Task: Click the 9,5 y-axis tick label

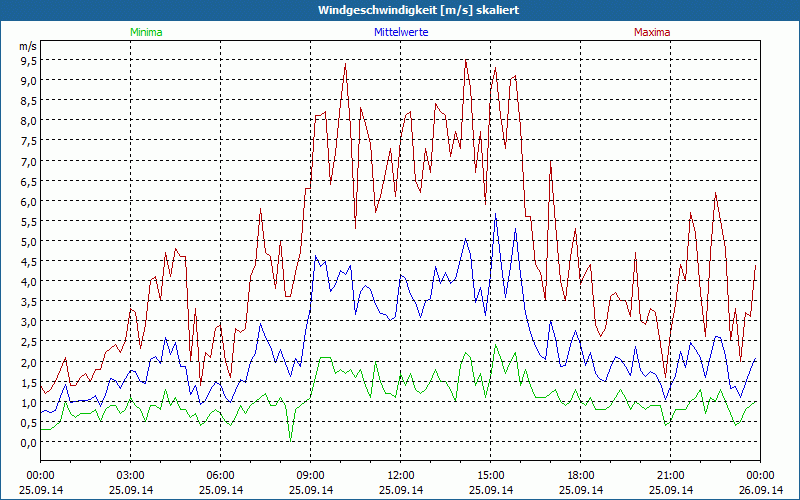Action: [28, 60]
